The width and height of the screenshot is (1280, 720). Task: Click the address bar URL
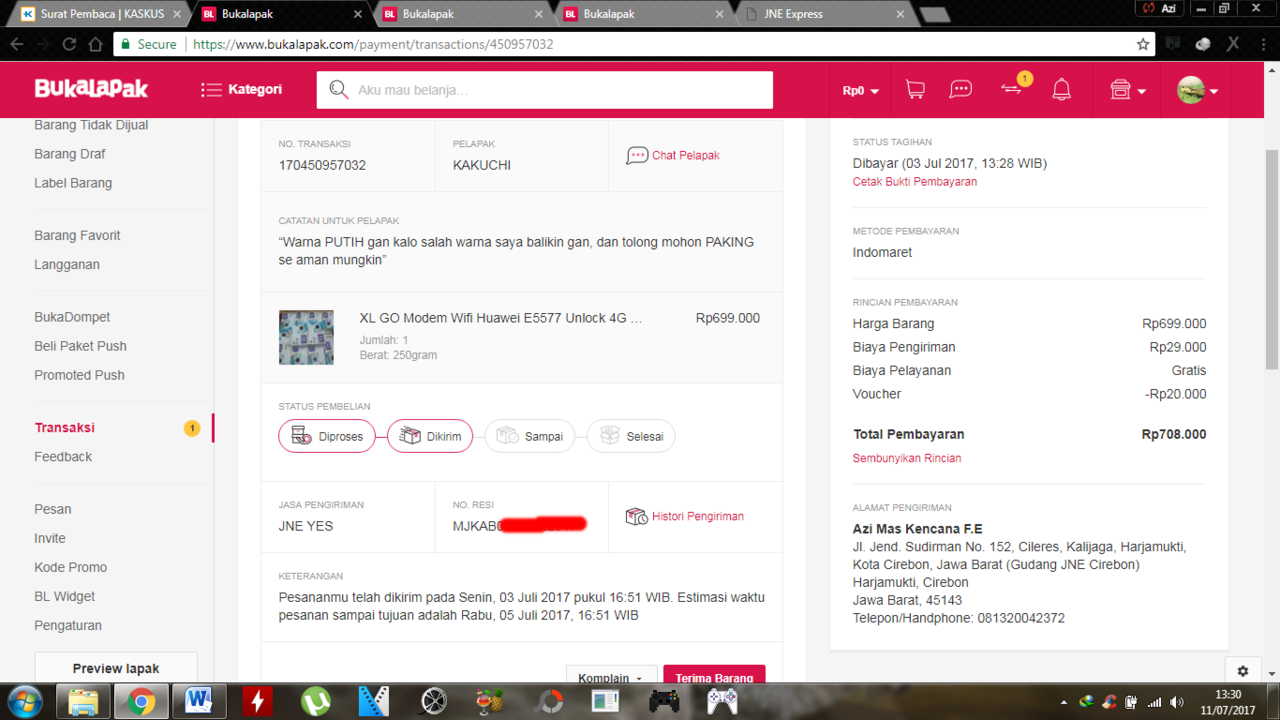(373, 44)
